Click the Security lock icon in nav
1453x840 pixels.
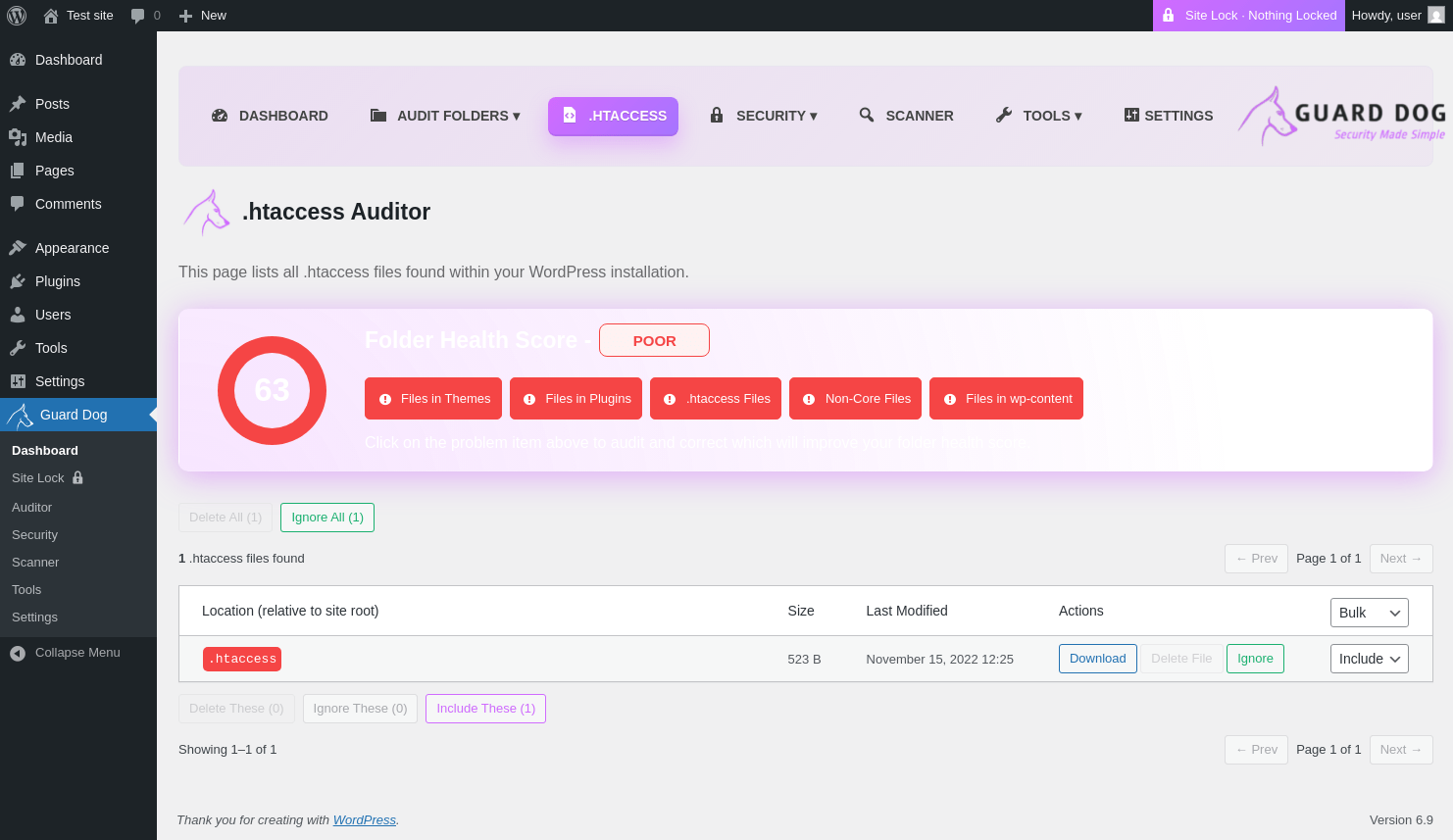tap(717, 116)
